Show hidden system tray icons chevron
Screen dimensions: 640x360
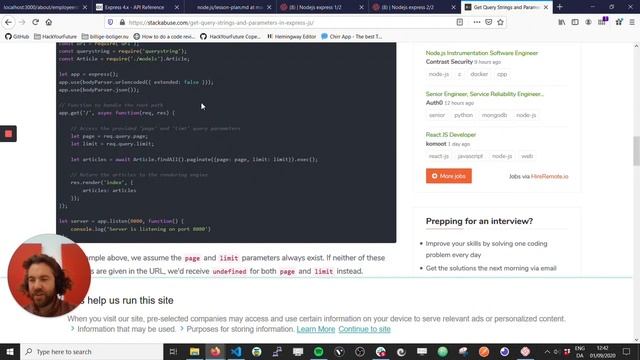547,352
